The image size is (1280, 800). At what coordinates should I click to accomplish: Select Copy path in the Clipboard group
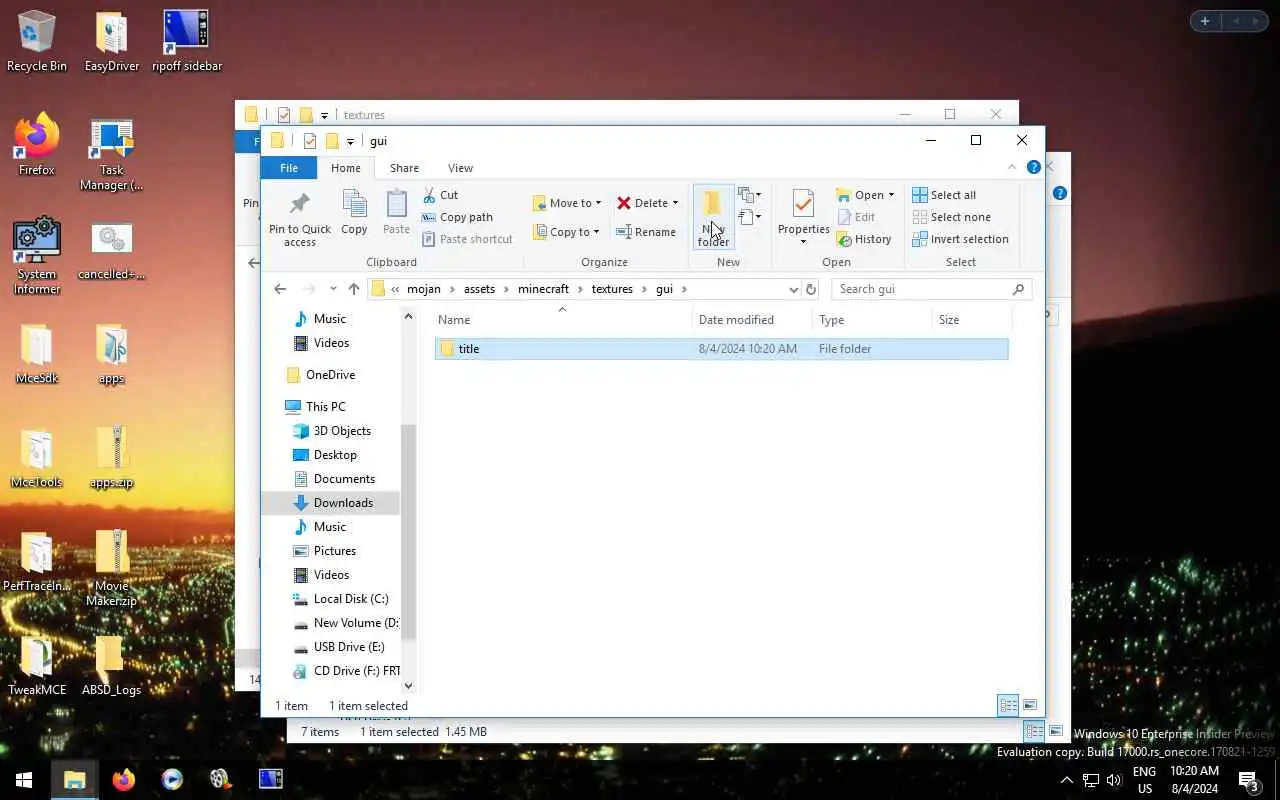point(457,217)
